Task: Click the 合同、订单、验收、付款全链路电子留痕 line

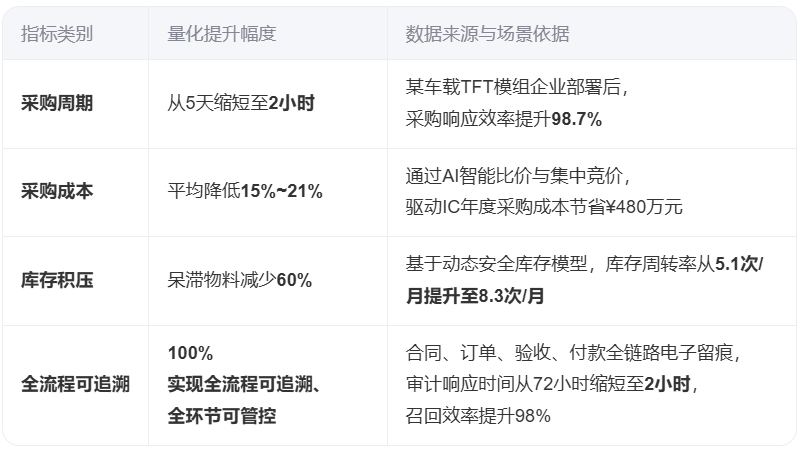Action: coord(572,353)
